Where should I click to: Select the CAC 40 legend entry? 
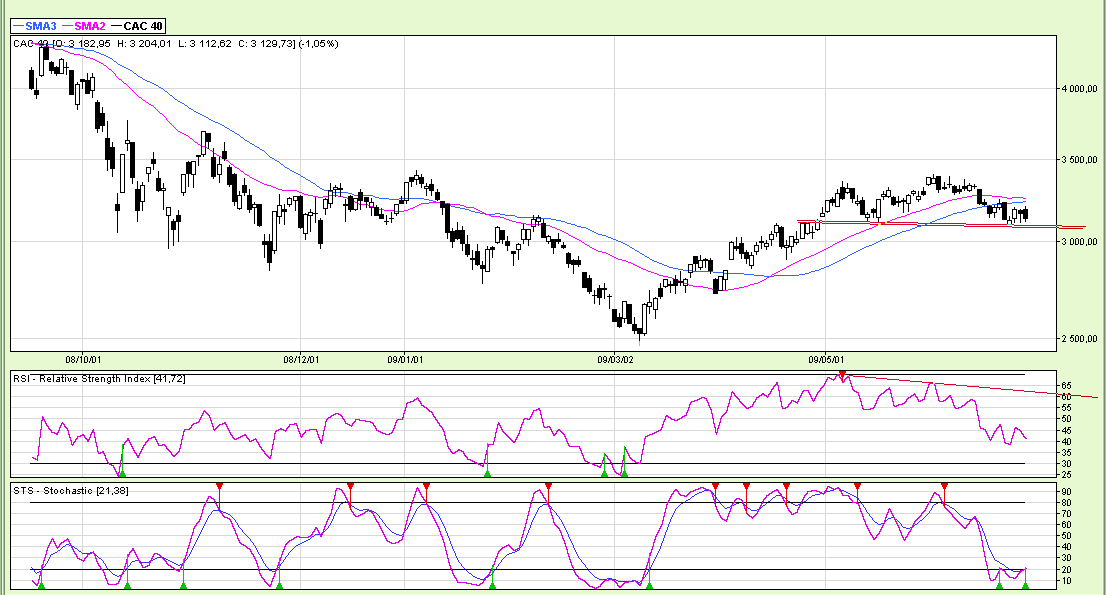tap(137, 26)
